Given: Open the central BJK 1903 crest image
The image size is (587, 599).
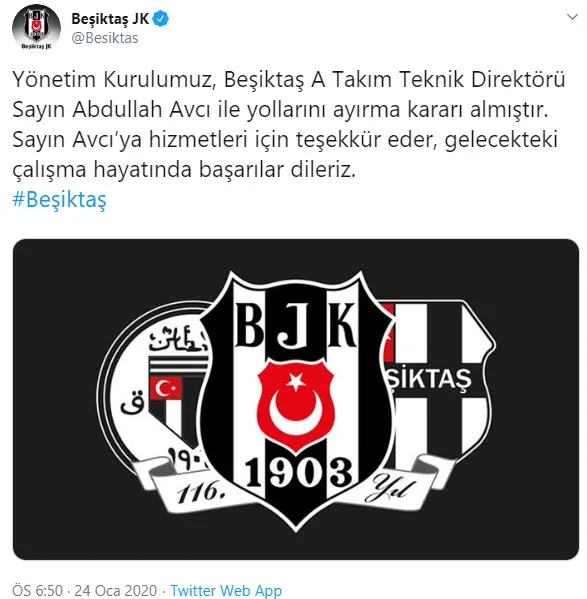Looking at the screenshot, I should pos(296,399).
